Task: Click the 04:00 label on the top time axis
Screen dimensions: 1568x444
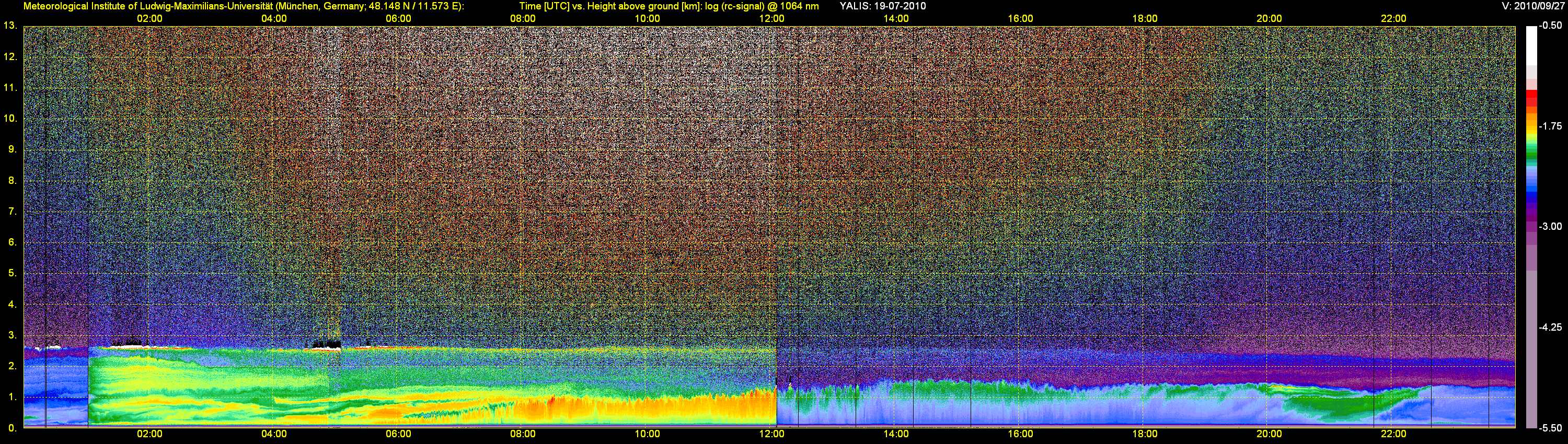Action: (274, 19)
